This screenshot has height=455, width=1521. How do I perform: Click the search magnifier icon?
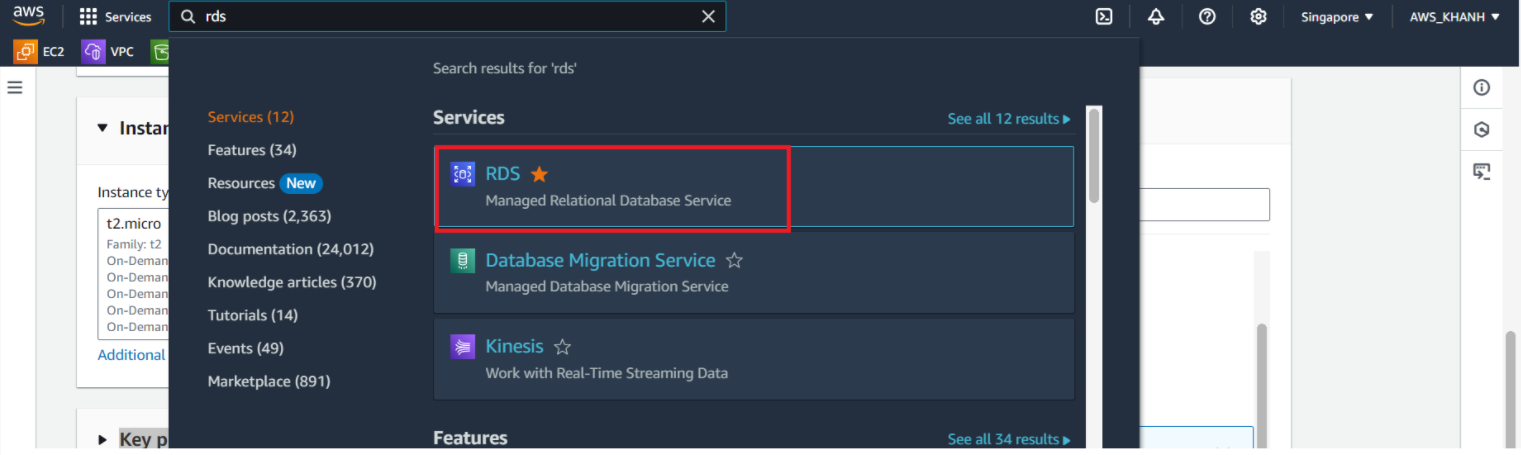click(x=188, y=17)
